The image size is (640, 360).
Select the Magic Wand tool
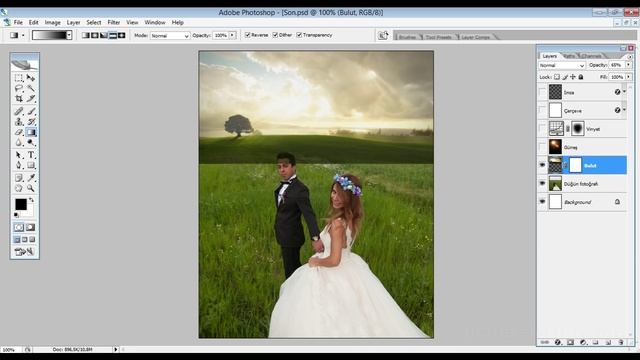coord(31,88)
